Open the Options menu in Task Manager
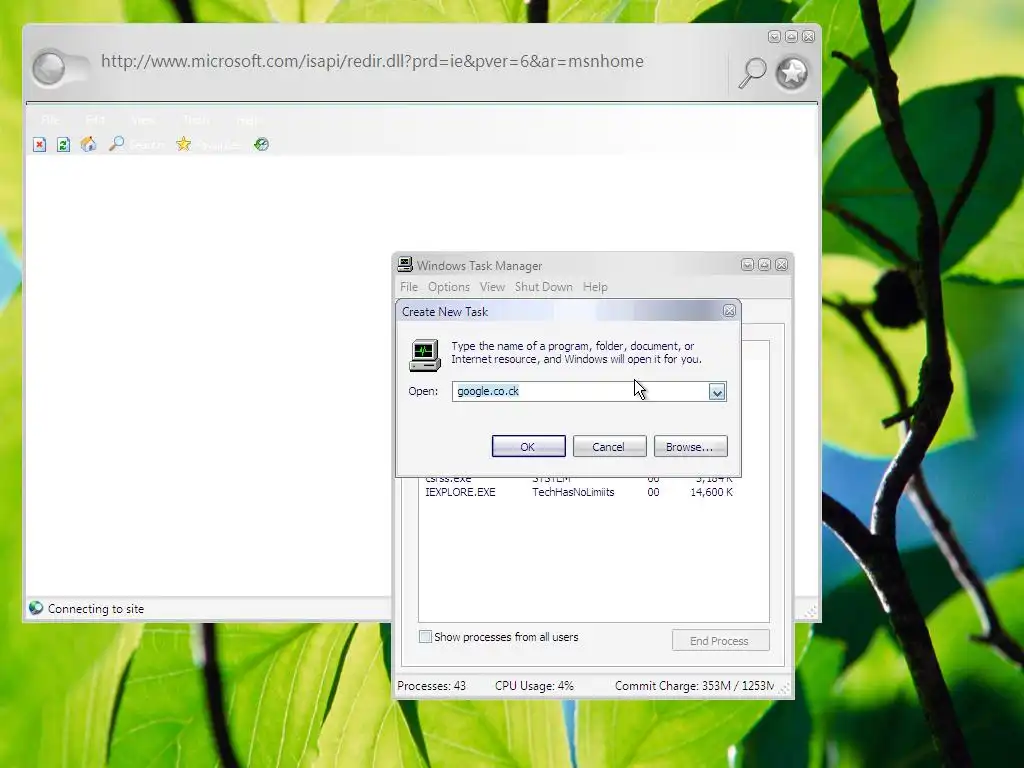The height and width of the screenshot is (768, 1024). pos(449,287)
